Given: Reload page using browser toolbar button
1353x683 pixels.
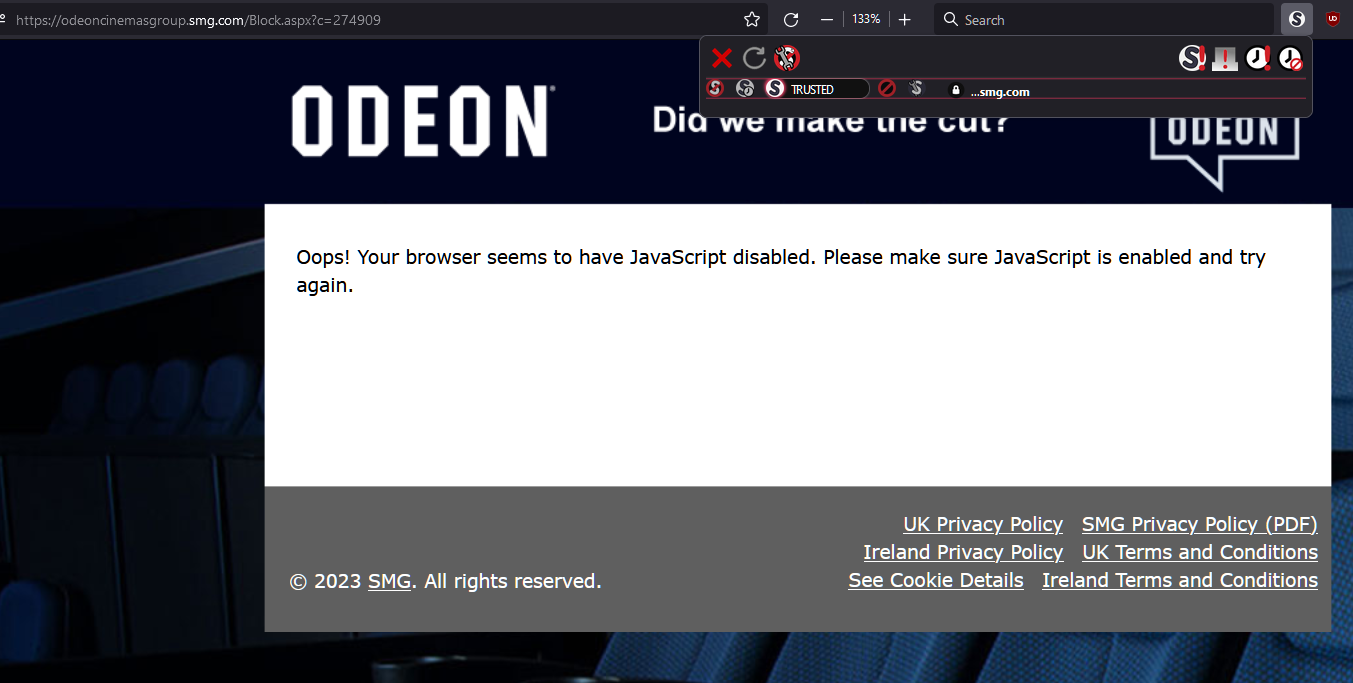Looking at the screenshot, I should click(x=791, y=20).
